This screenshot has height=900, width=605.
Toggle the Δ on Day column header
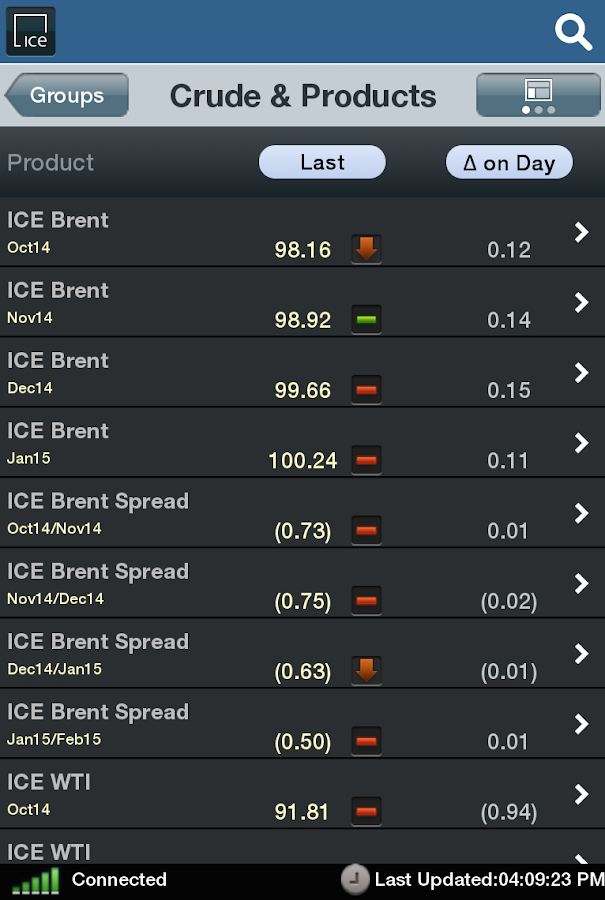509,162
